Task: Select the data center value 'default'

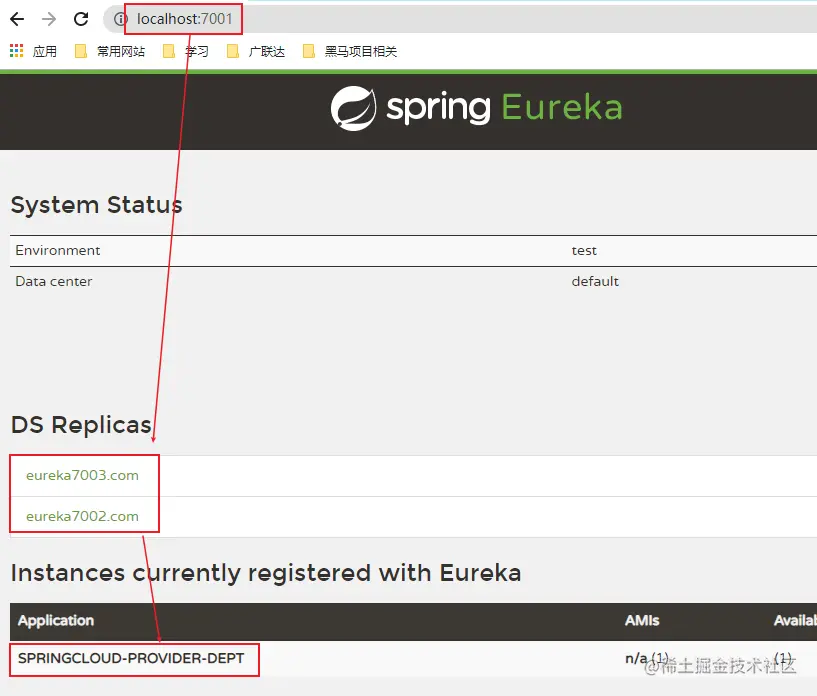Action: pyautogui.click(x=595, y=281)
